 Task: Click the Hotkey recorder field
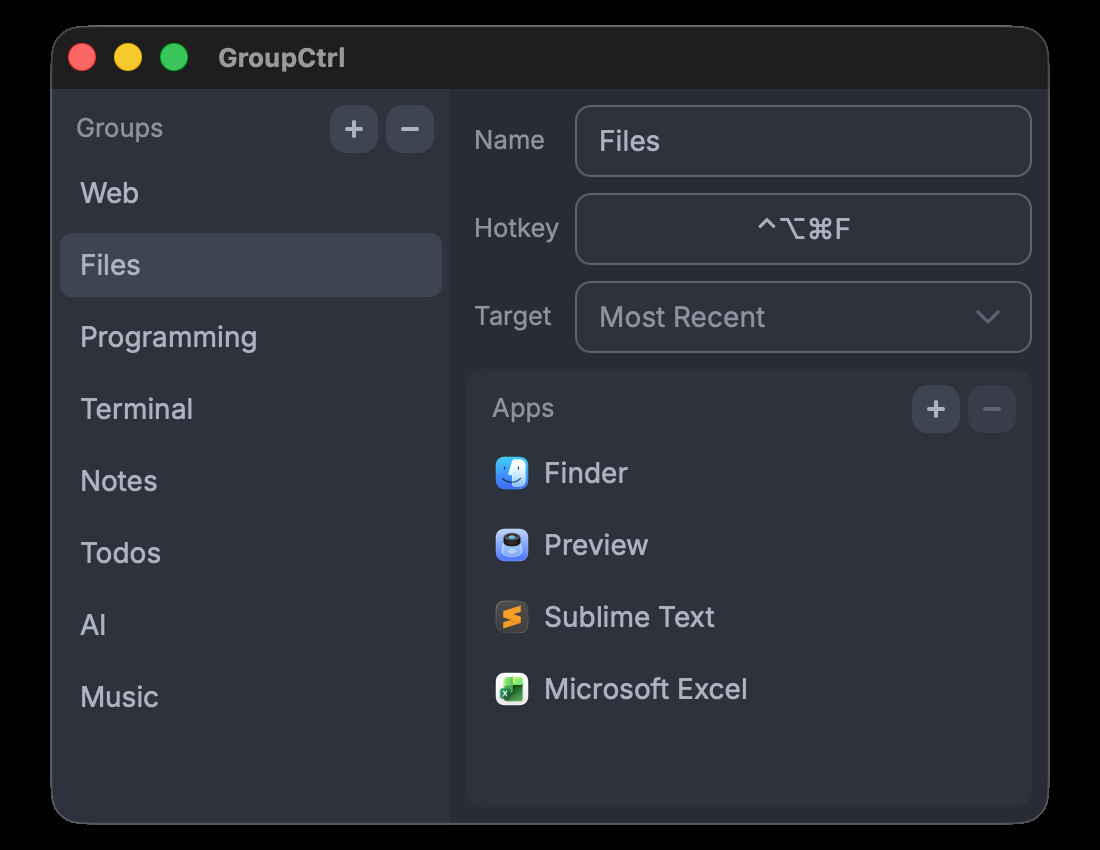tap(802, 229)
